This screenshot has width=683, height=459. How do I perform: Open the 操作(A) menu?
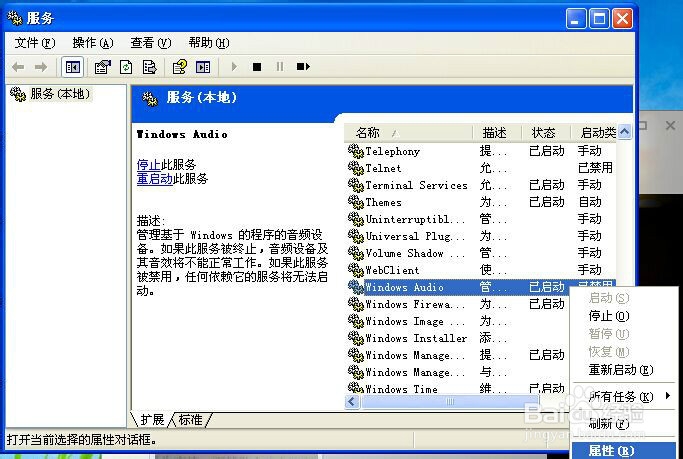[x=93, y=43]
